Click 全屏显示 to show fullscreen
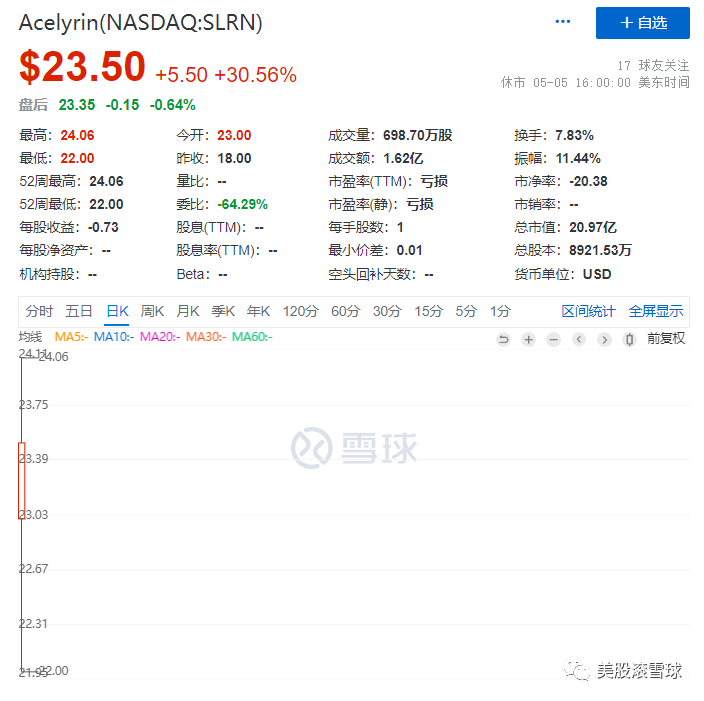 coord(656,311)
